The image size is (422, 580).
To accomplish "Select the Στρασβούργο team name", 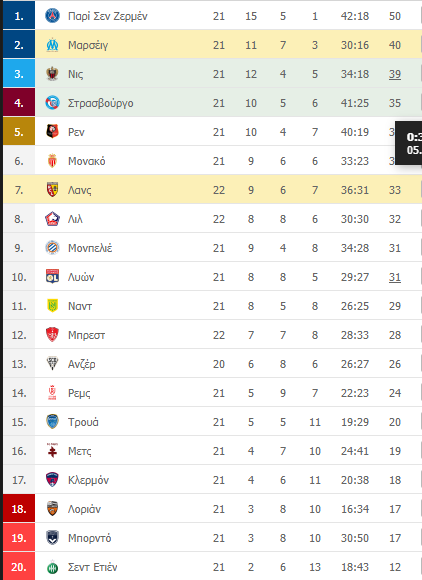I will [x=101, y=103].
